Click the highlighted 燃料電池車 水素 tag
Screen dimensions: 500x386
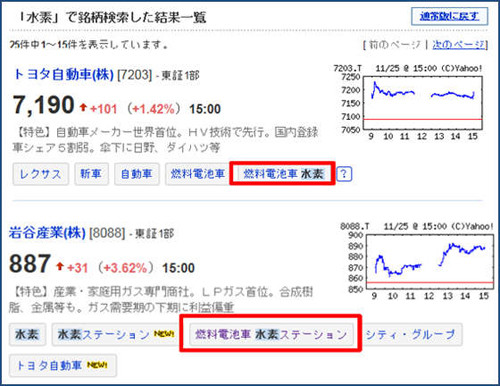pyautogui.click(x=282, y=174)
